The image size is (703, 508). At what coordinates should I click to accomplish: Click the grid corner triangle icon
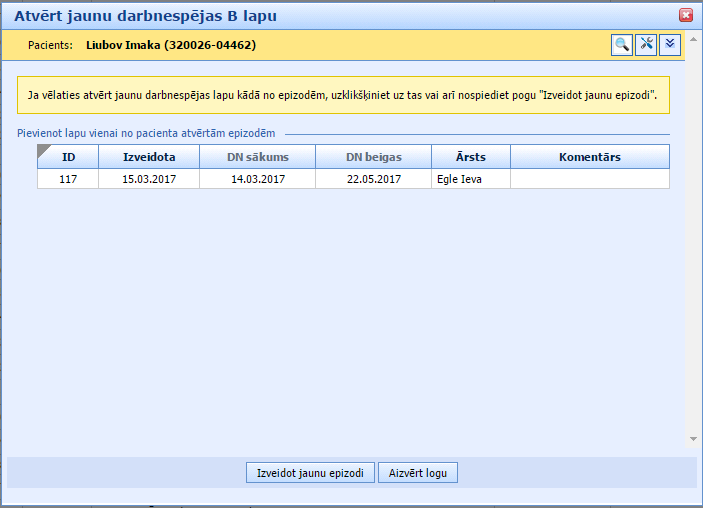tap(44, 151)
